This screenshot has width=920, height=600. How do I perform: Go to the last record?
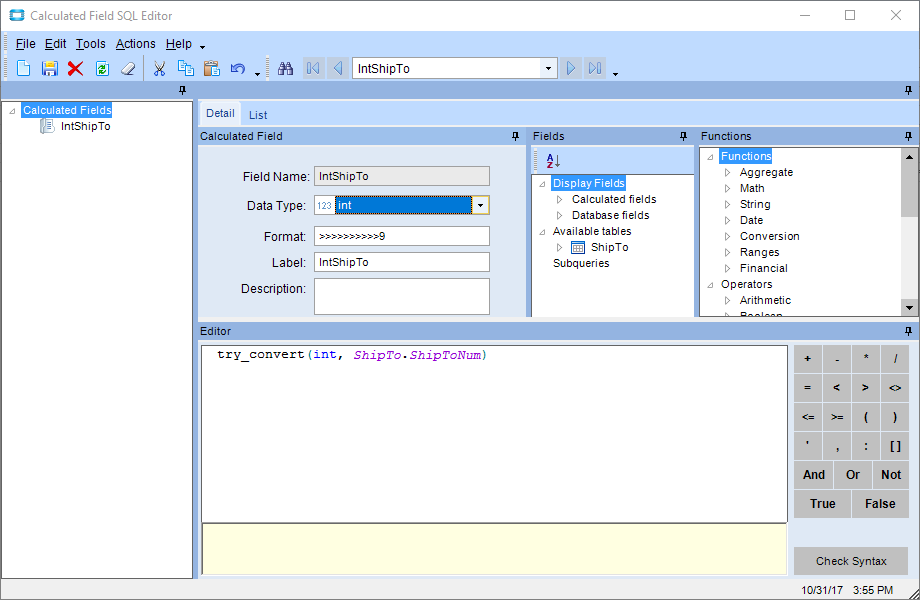click(595, 69)
